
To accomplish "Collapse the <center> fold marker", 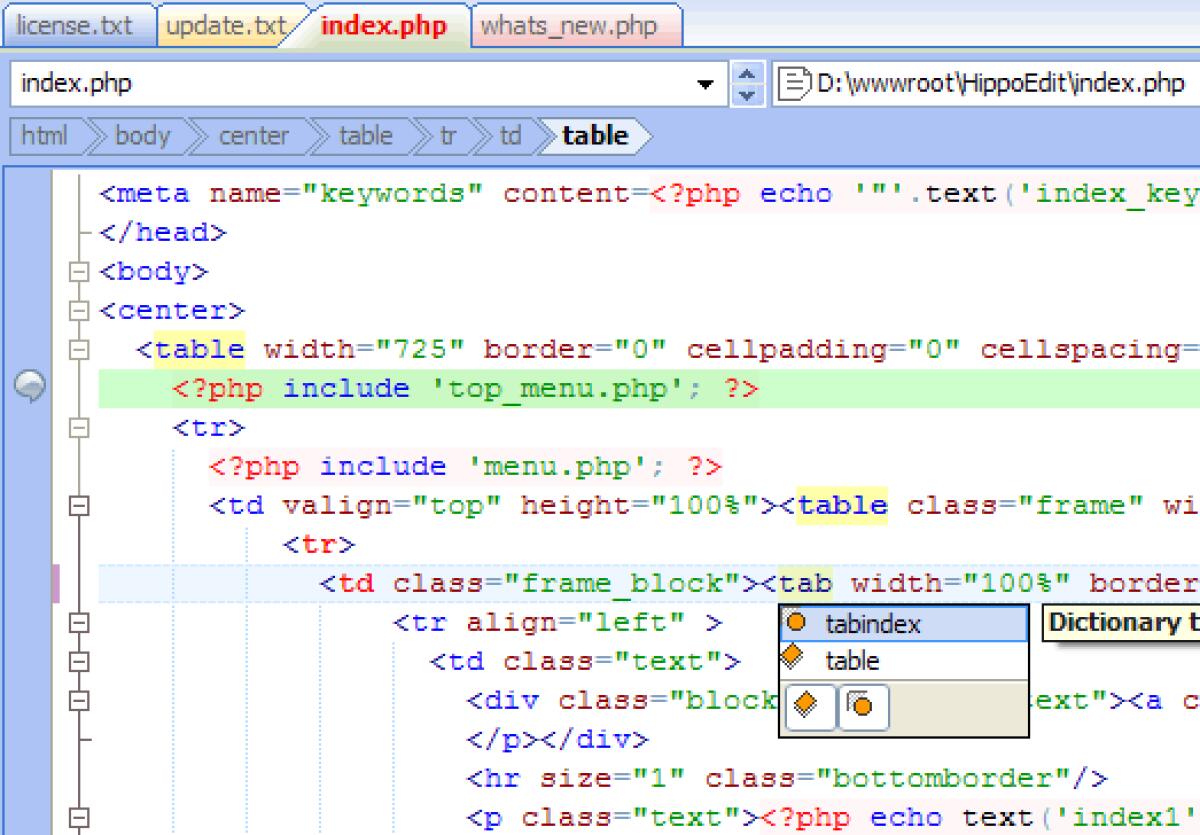I will 76,310.
